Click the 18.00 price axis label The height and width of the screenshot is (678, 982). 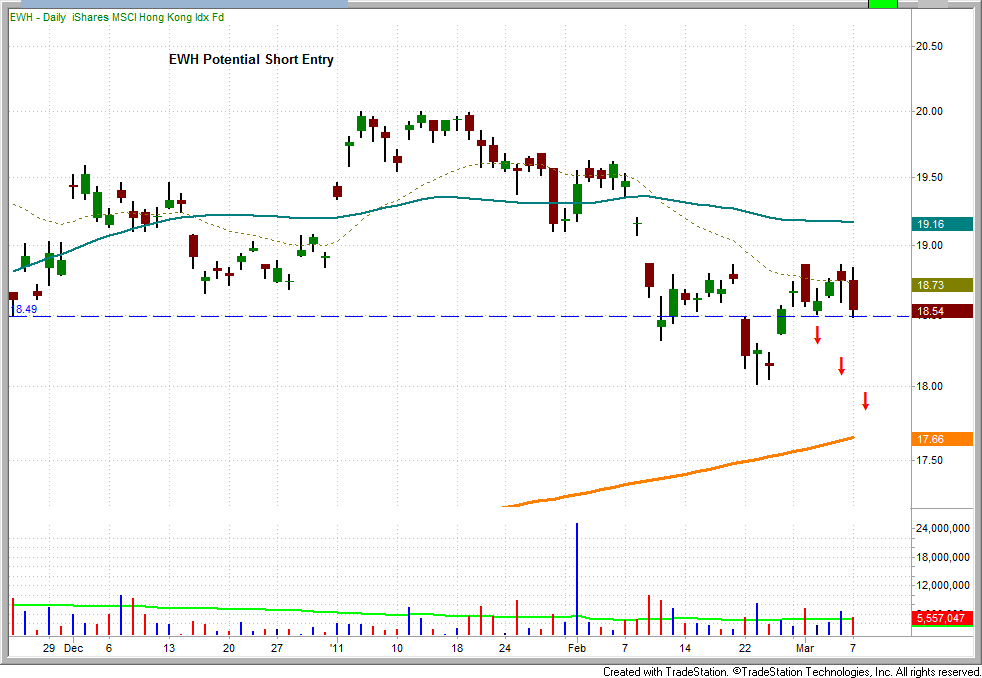[928, 386]
